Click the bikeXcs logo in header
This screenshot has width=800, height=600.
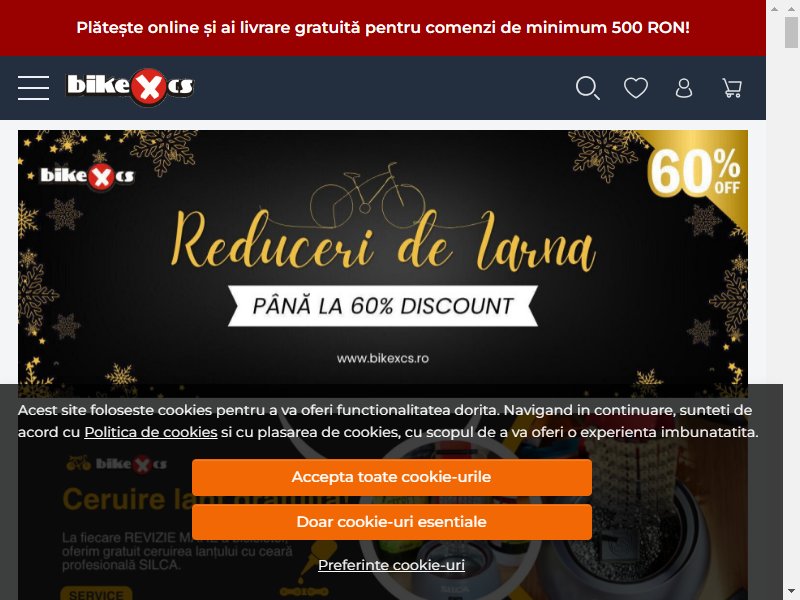[130, 87]
